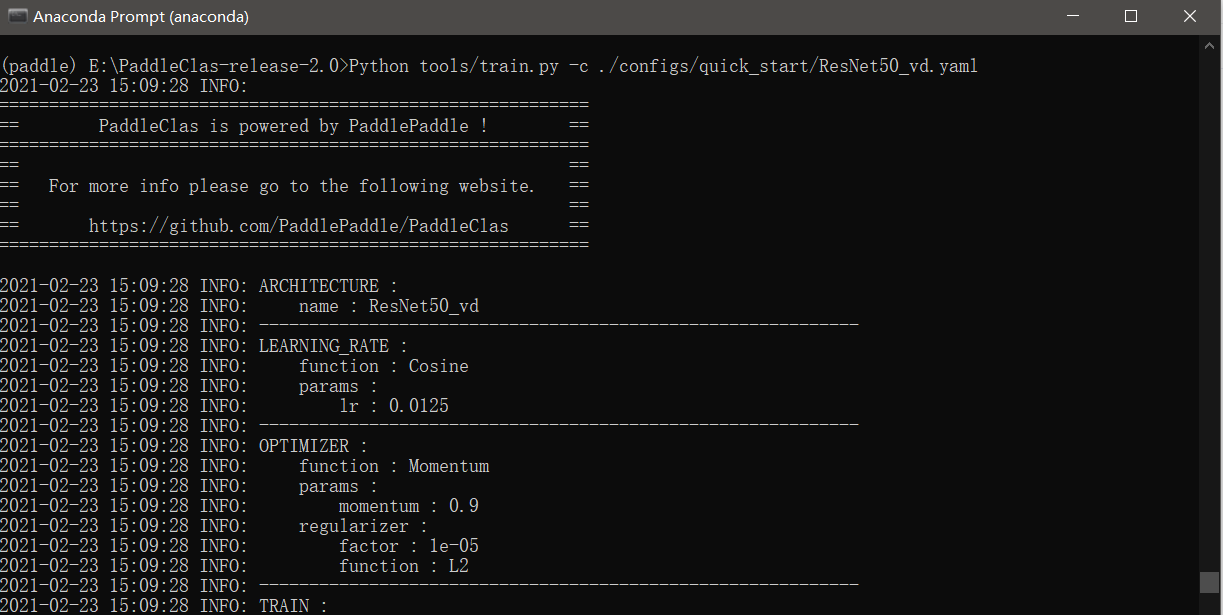Click the Momentum function text
This screenshot has height=615, width=1223.
tap(448, 465)
